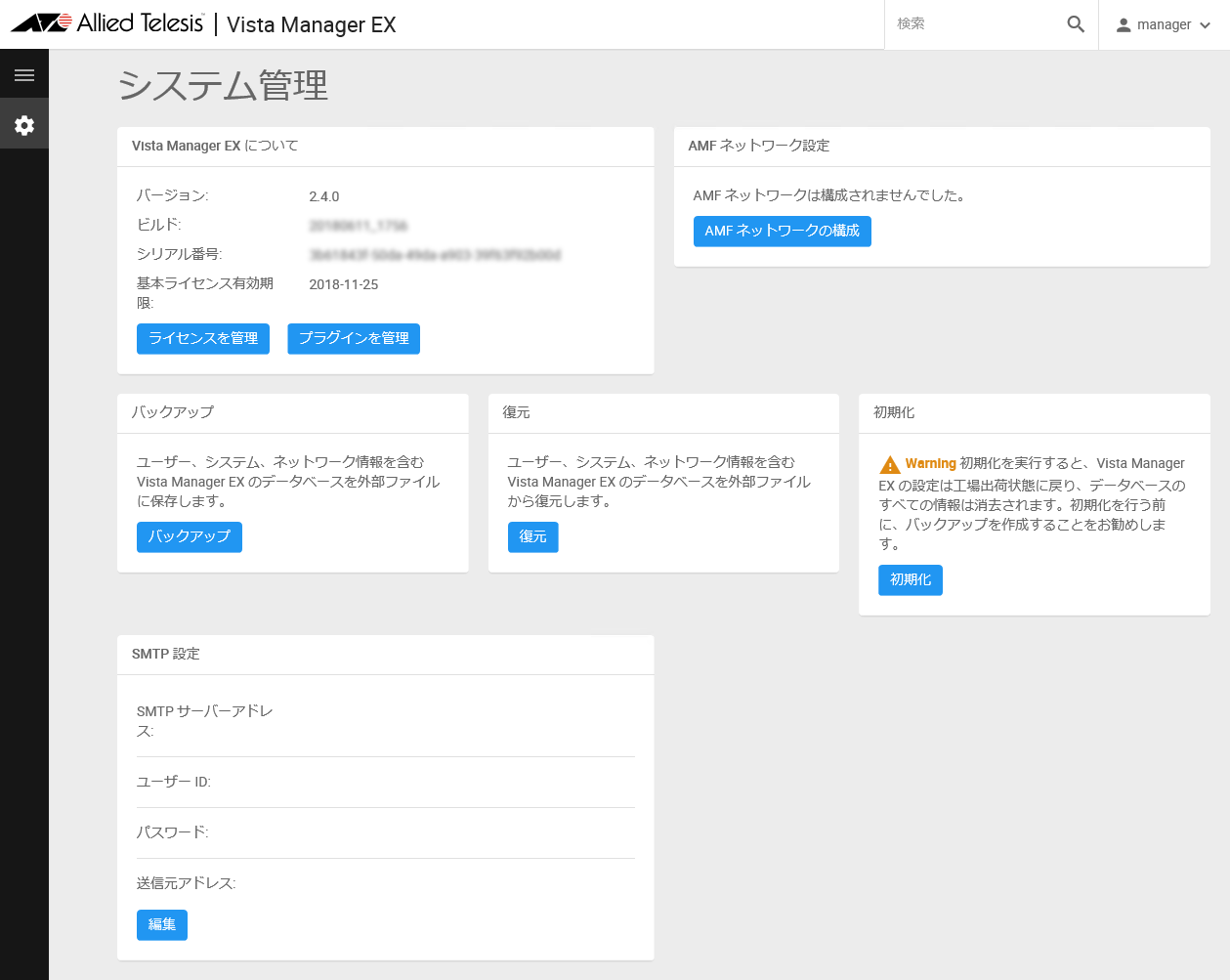Select the パスワード row in SMTP settings

385,832
